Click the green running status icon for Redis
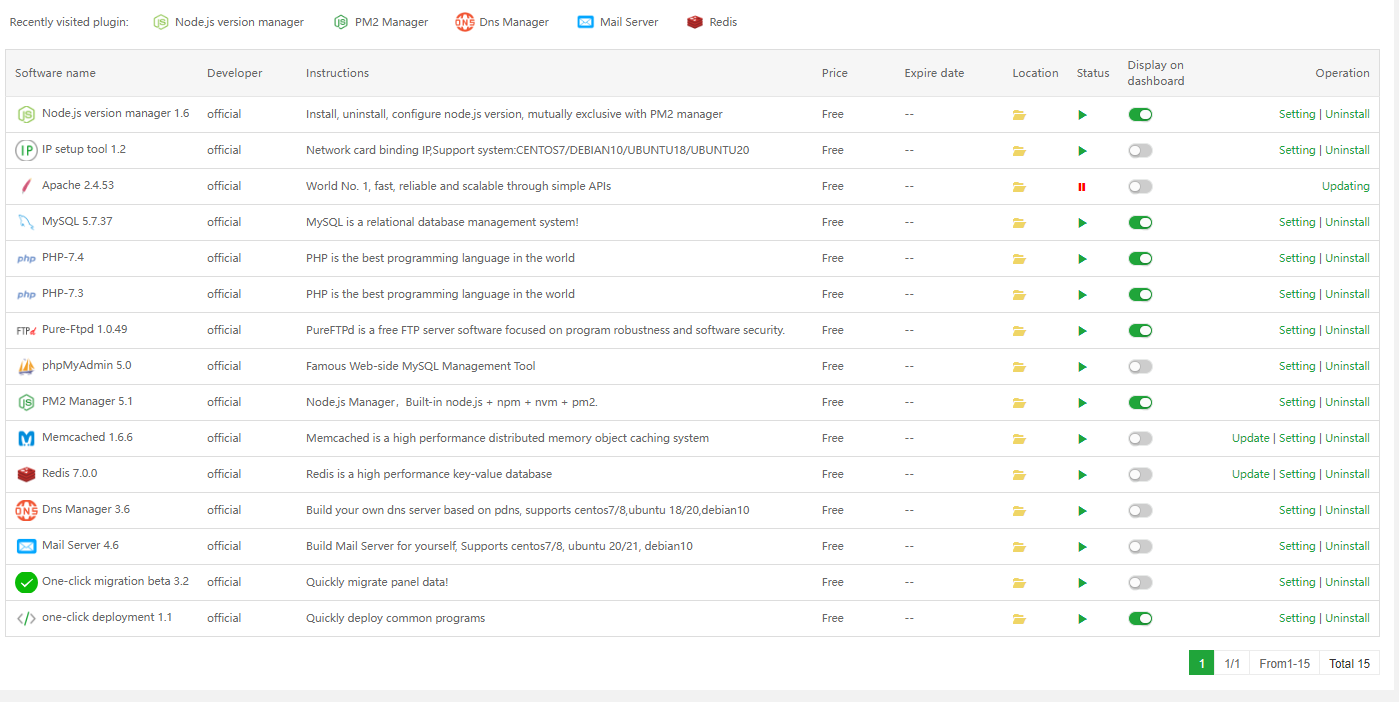The image size is (1399, 702). point(1082,475)
